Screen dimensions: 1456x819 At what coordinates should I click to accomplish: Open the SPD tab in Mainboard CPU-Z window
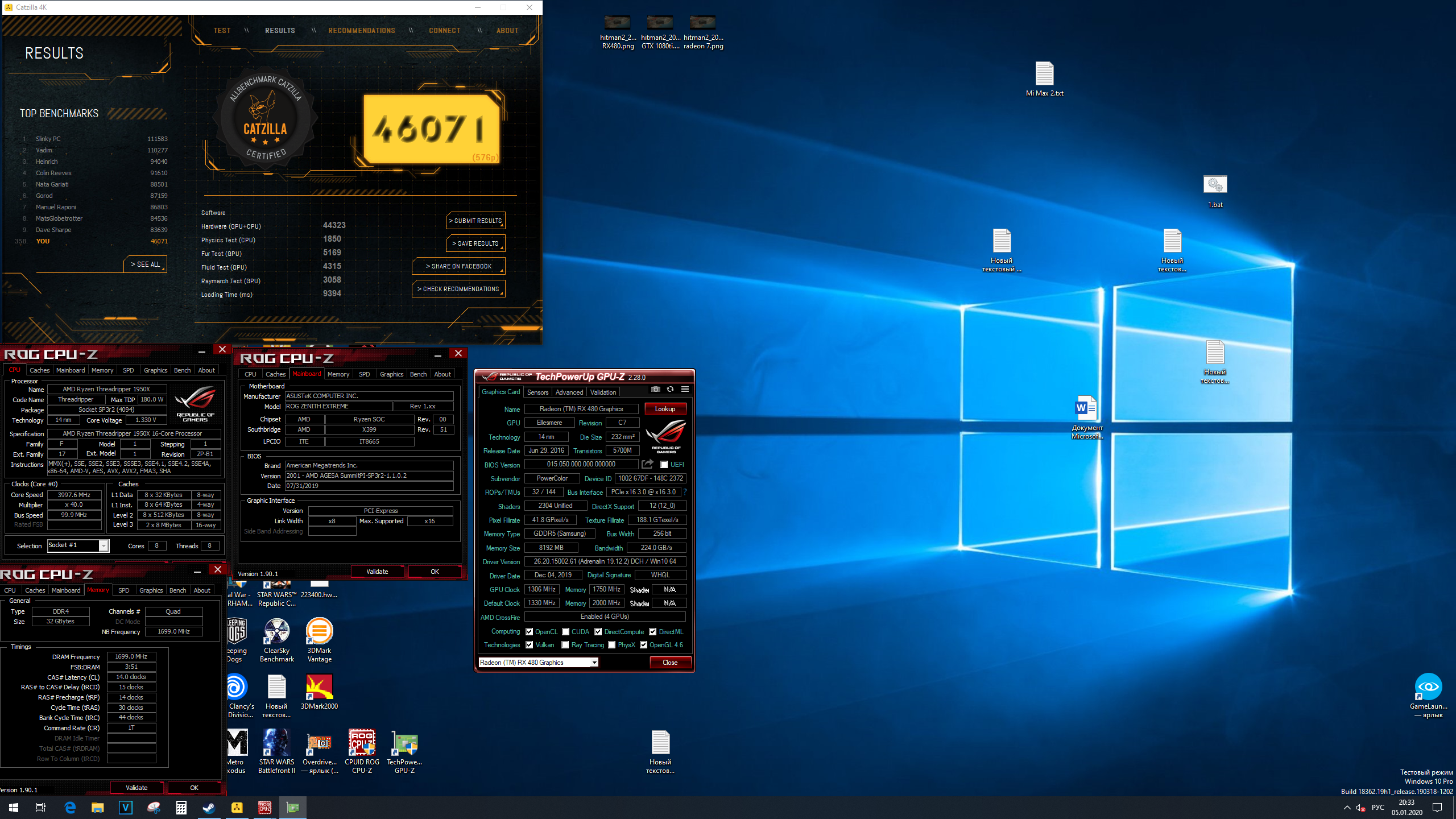(x=365, y=374)
